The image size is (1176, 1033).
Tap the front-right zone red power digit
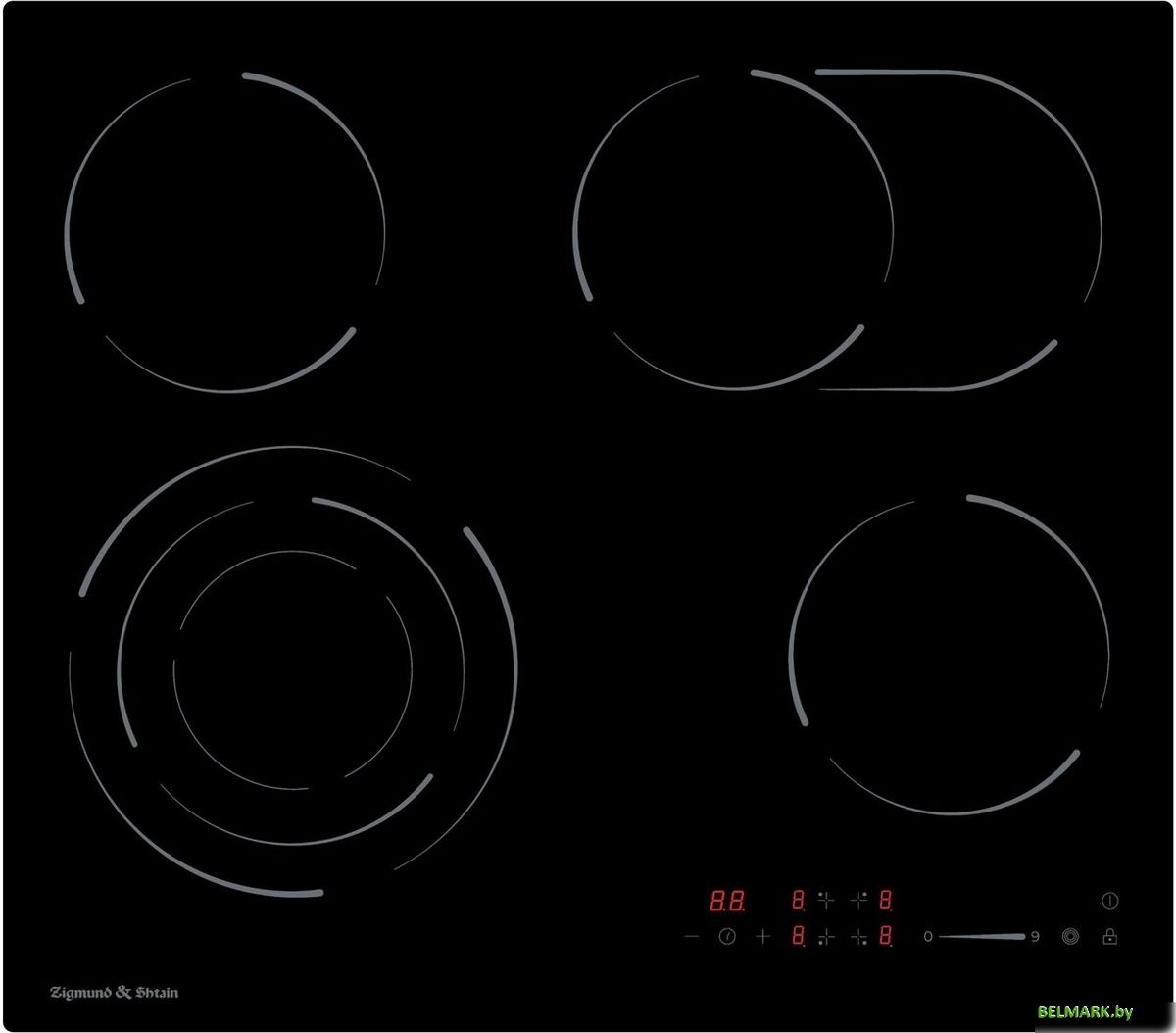click(885, 937)
